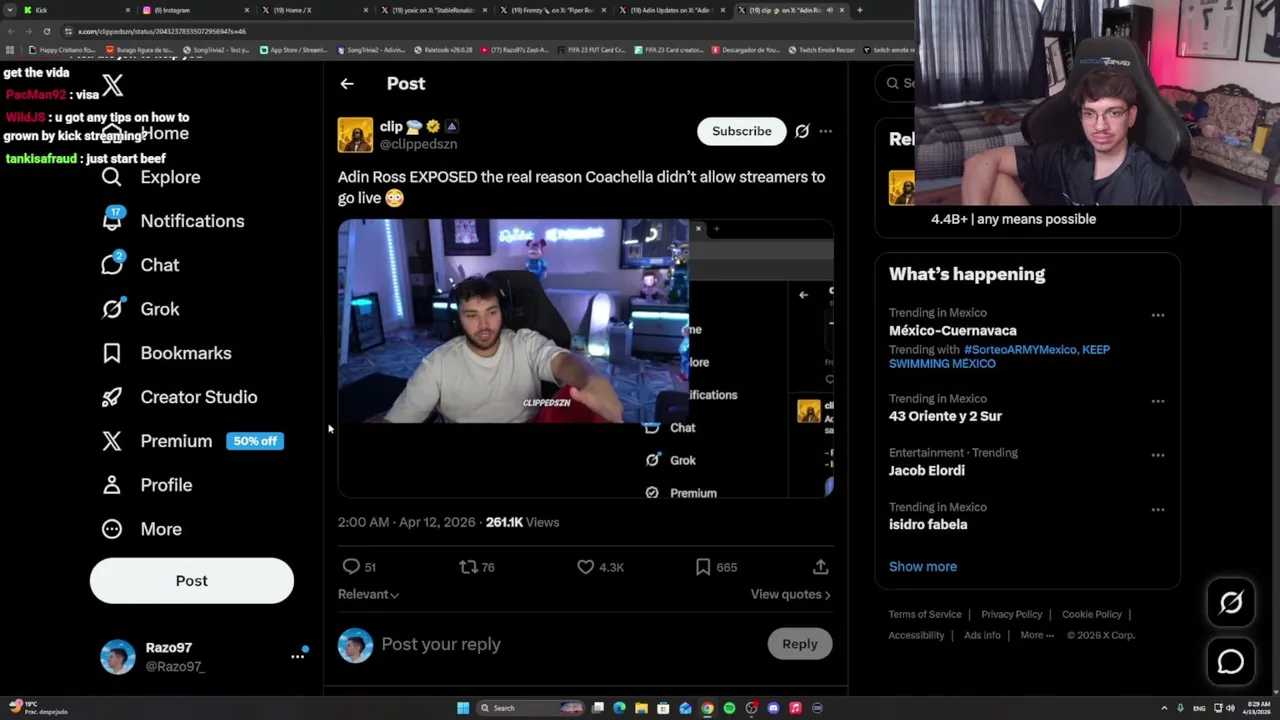Open Bookmarks in the sidebar

(x=166, y=353)
